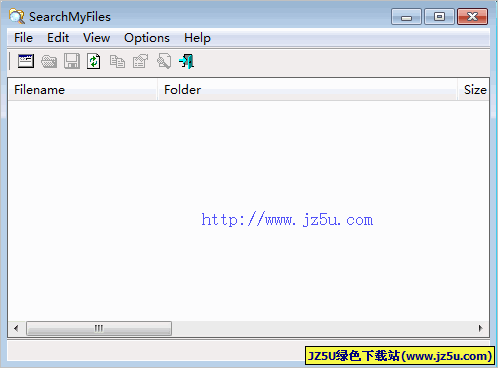Screen dimensions: 498x368
Task: Open the Edit menu
Action: (x=58, y=38)
